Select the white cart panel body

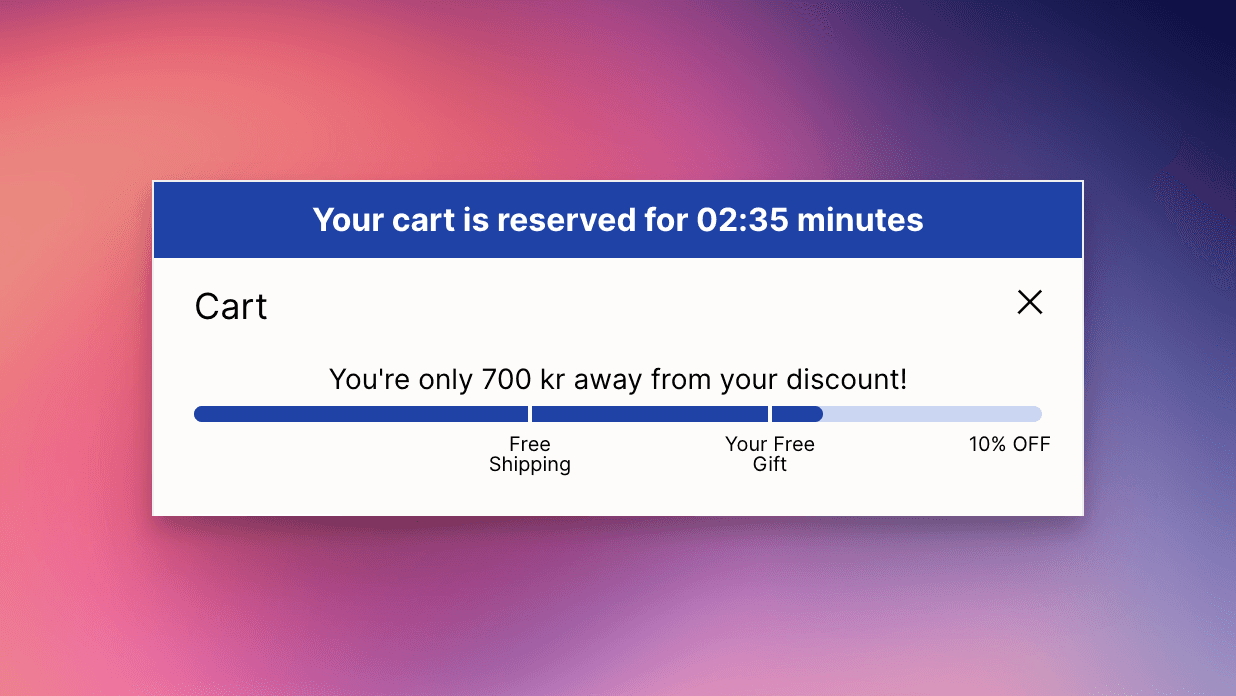coord(618,490)
